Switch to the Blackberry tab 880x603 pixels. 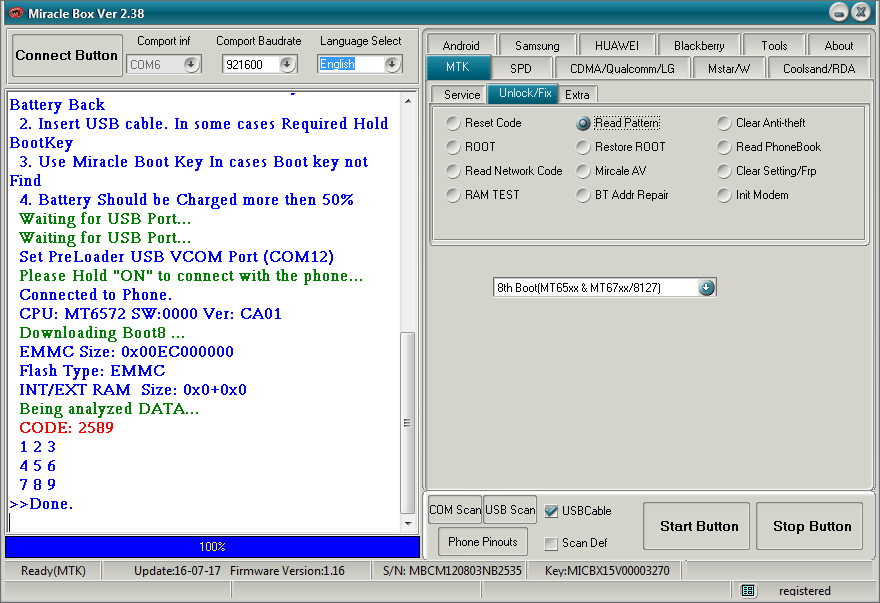click(x=699, y=45)
